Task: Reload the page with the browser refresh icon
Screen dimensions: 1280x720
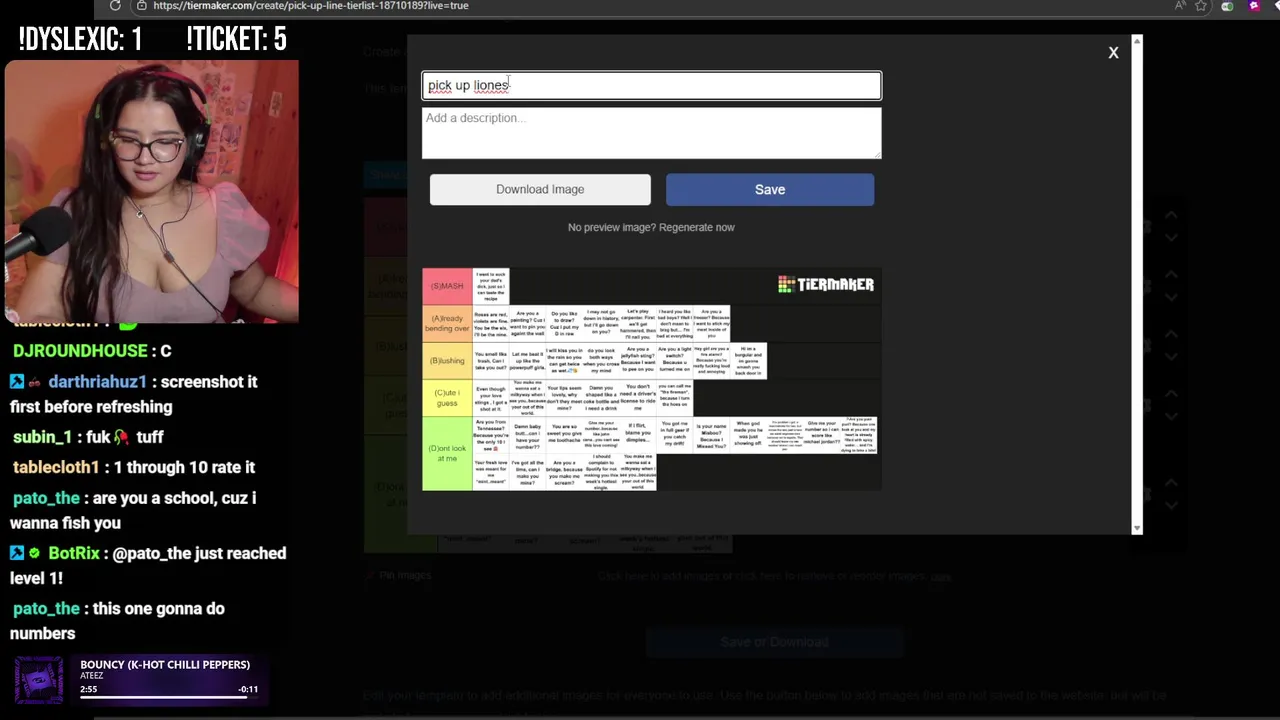Action: (x=115, y=5)
